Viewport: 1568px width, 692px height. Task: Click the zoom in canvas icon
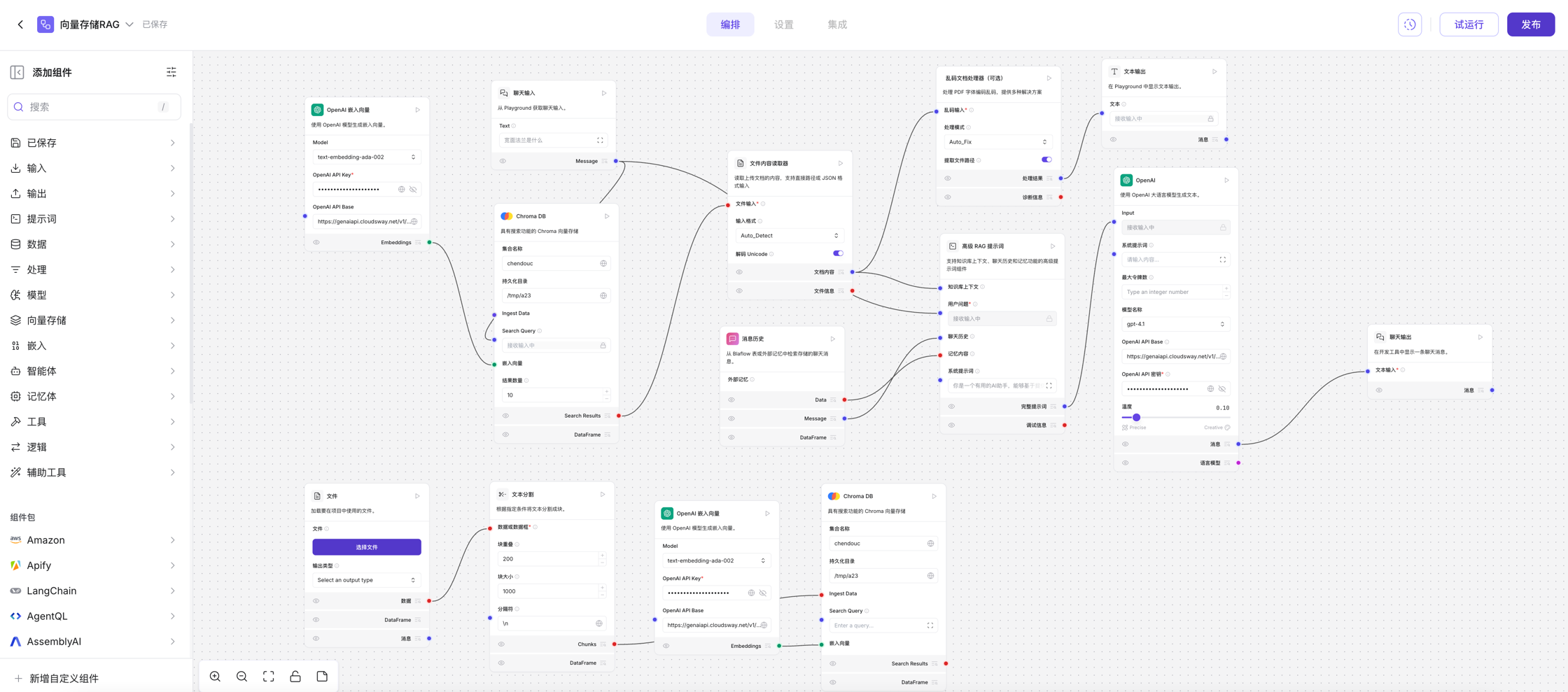(x=215, y=677)
